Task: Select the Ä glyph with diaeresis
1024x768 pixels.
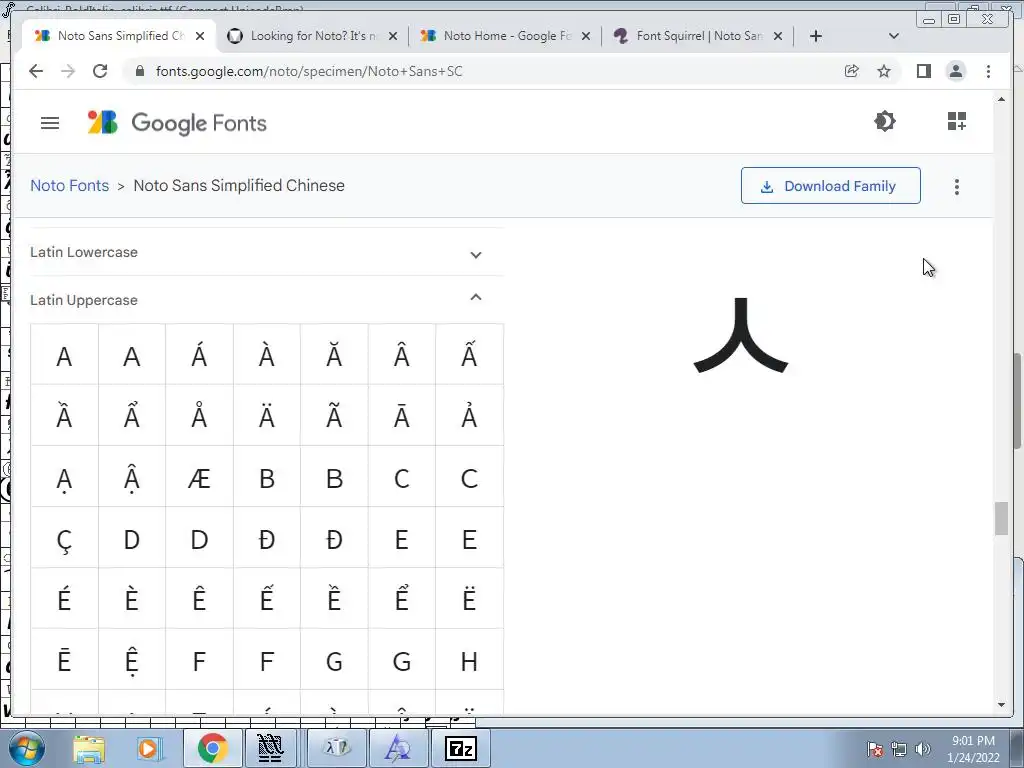Action: (266, 416)
